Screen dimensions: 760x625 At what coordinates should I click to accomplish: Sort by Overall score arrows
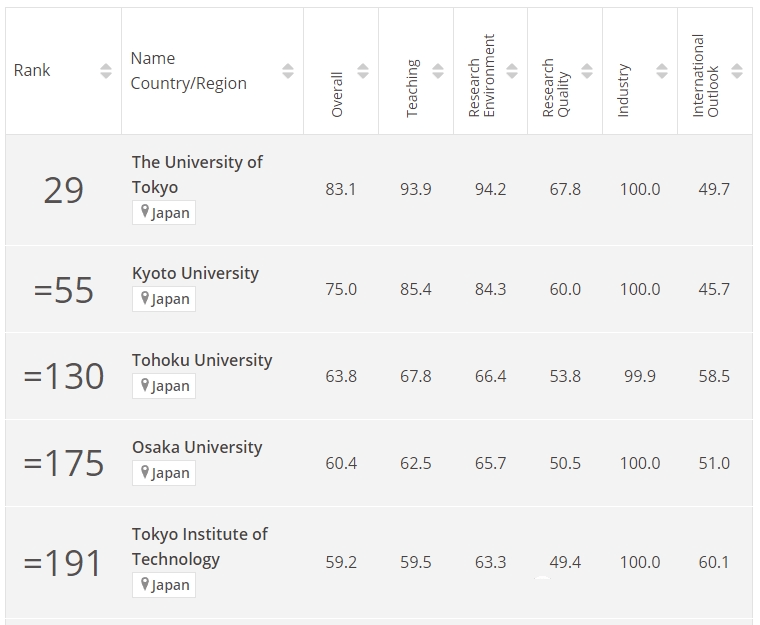click(363, 71)
